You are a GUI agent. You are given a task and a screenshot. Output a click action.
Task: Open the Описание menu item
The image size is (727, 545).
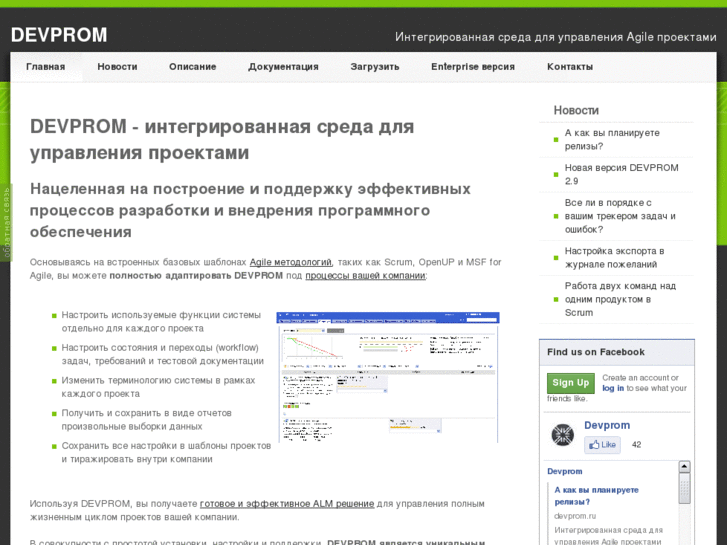(x=192, y=67)
